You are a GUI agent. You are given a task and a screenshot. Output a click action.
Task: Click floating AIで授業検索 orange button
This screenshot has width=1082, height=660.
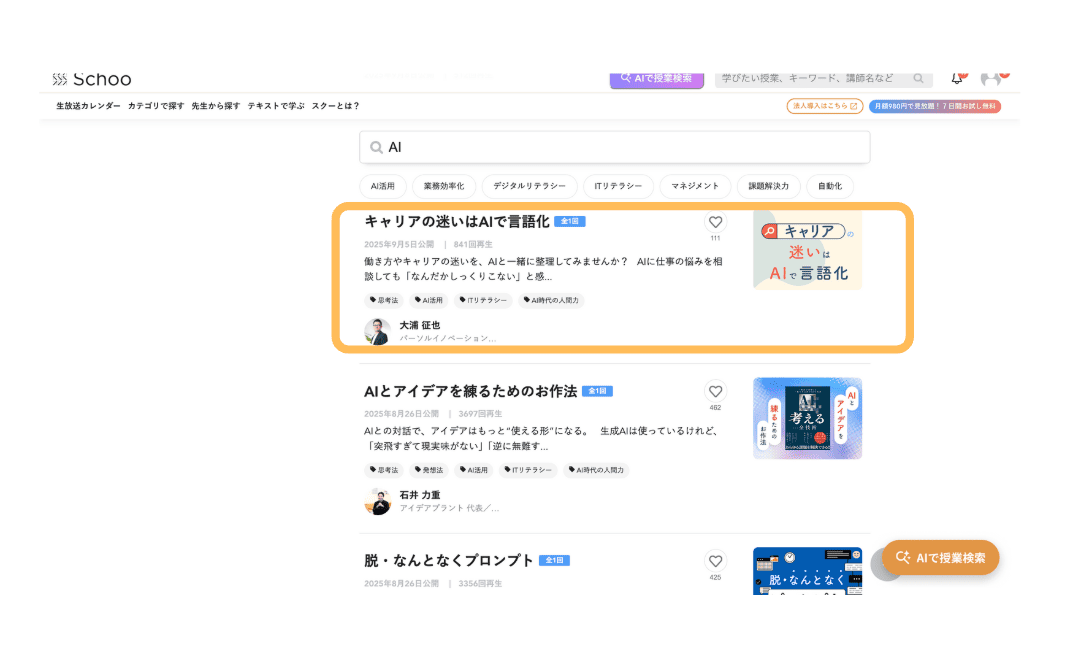point(940,558)
